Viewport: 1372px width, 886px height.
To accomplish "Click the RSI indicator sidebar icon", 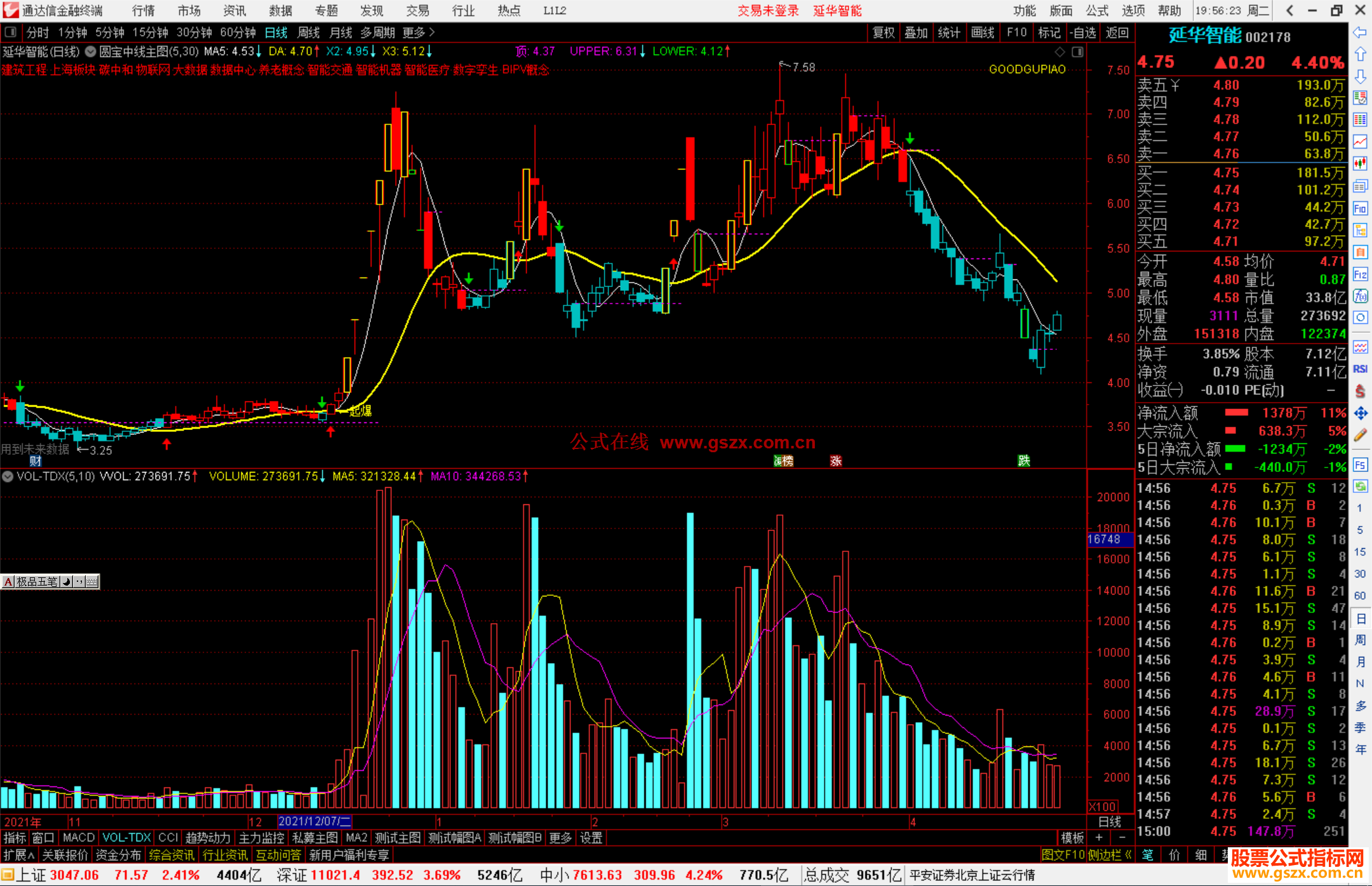I will pyautogui.click(x=1360, y=368).
